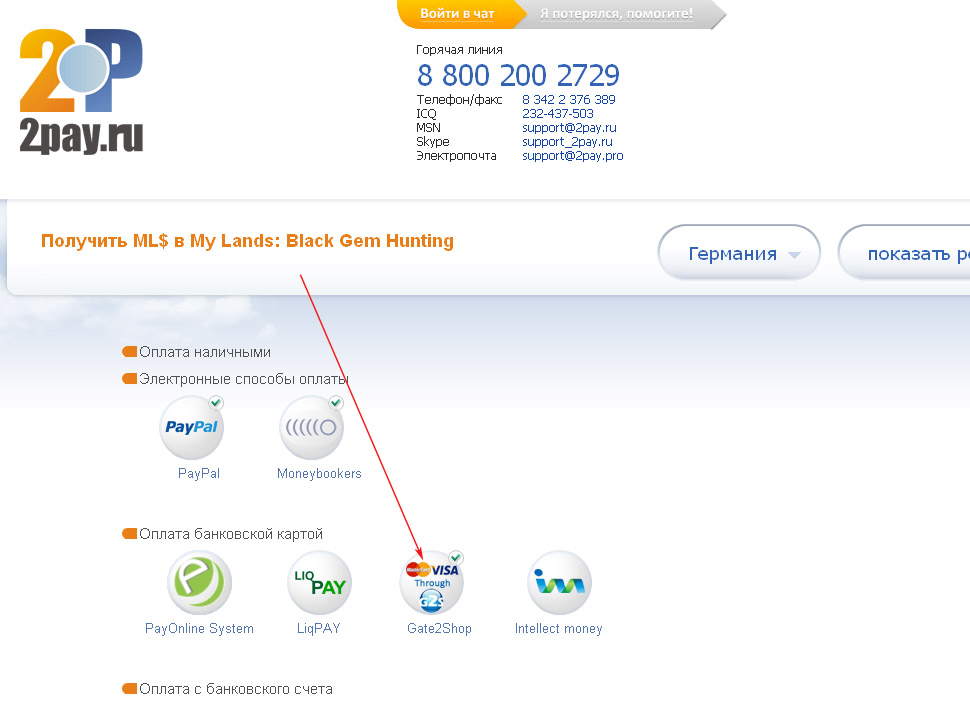The width and height of the screenshot is (970, 707).
Task: Open the Германия country dropdown
Action: pyautogui.click(x=739, y=253)
